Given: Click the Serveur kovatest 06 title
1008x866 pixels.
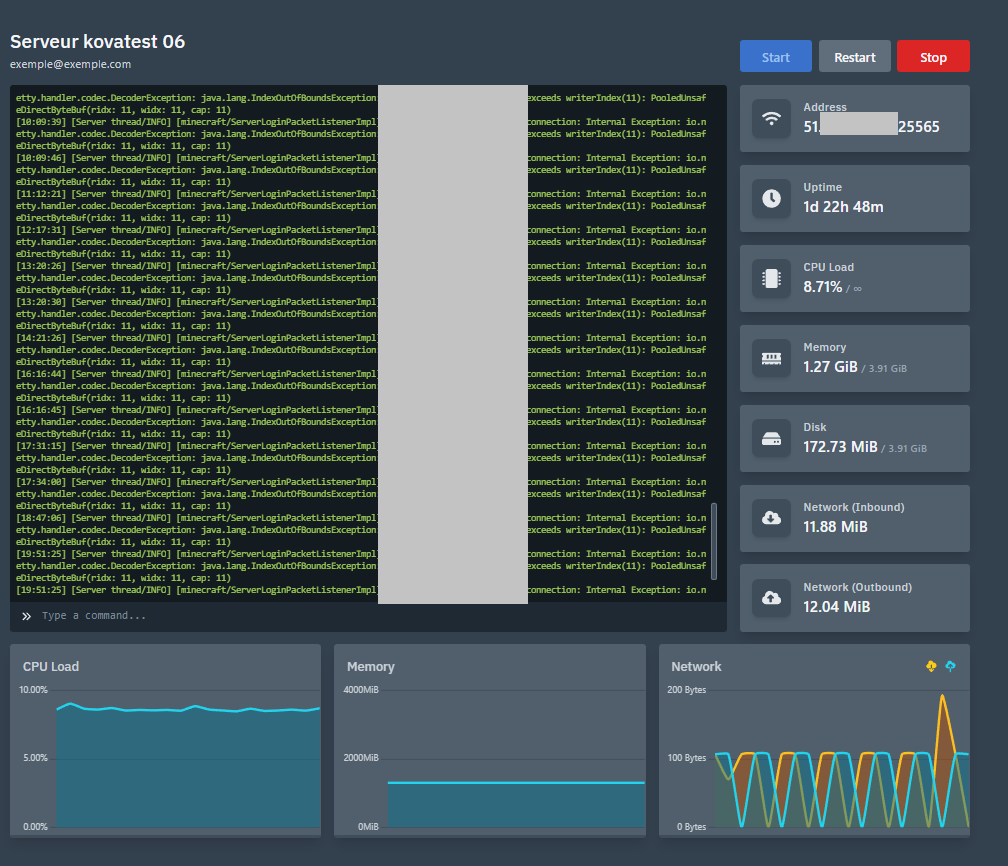Looking at the screenshot, I should coord(97,42).
